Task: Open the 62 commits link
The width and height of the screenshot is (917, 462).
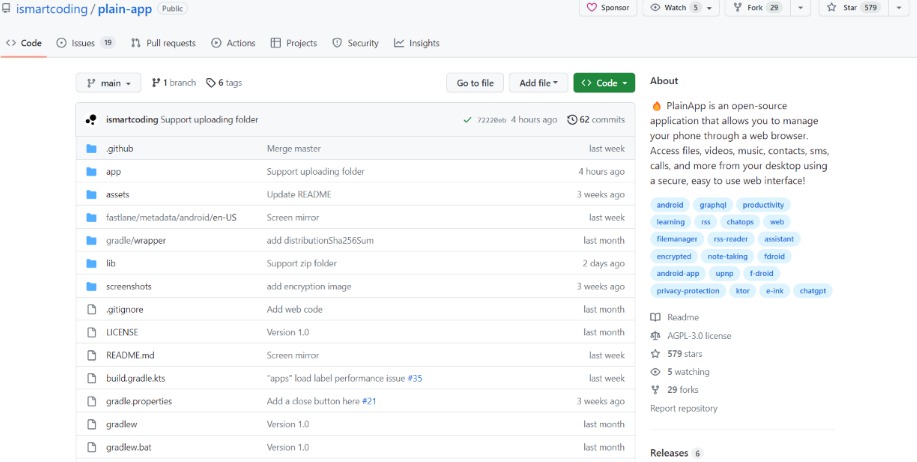Action: tap(596, 120)
